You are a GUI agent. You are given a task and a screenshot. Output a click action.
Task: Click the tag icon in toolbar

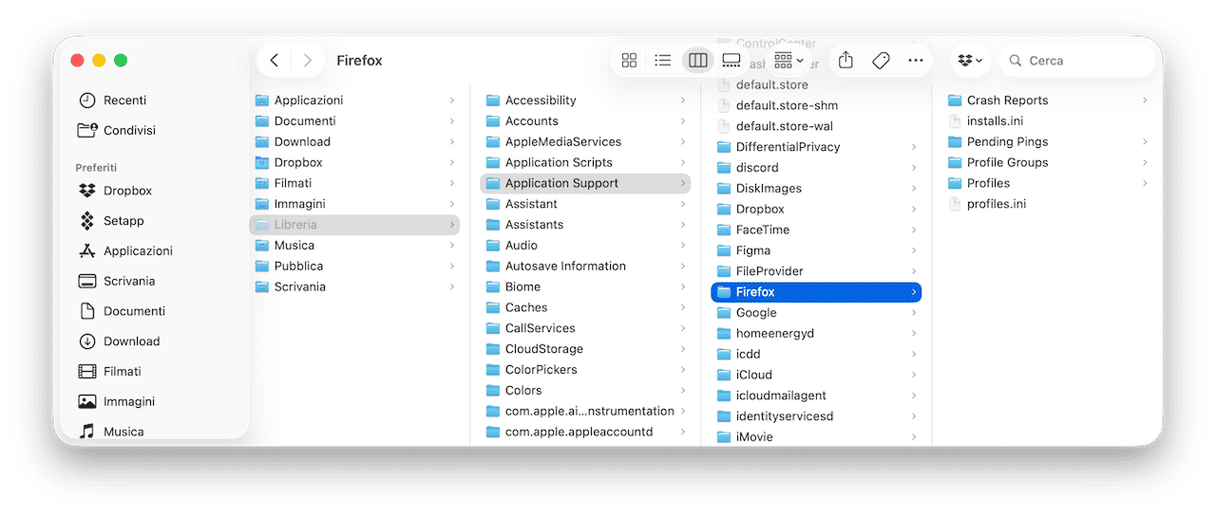(881, 61)
